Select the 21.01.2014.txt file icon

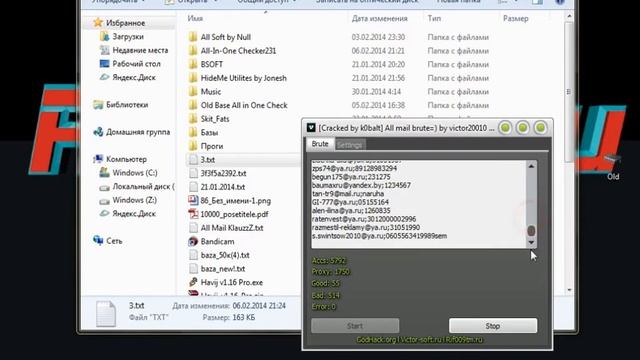193,187
